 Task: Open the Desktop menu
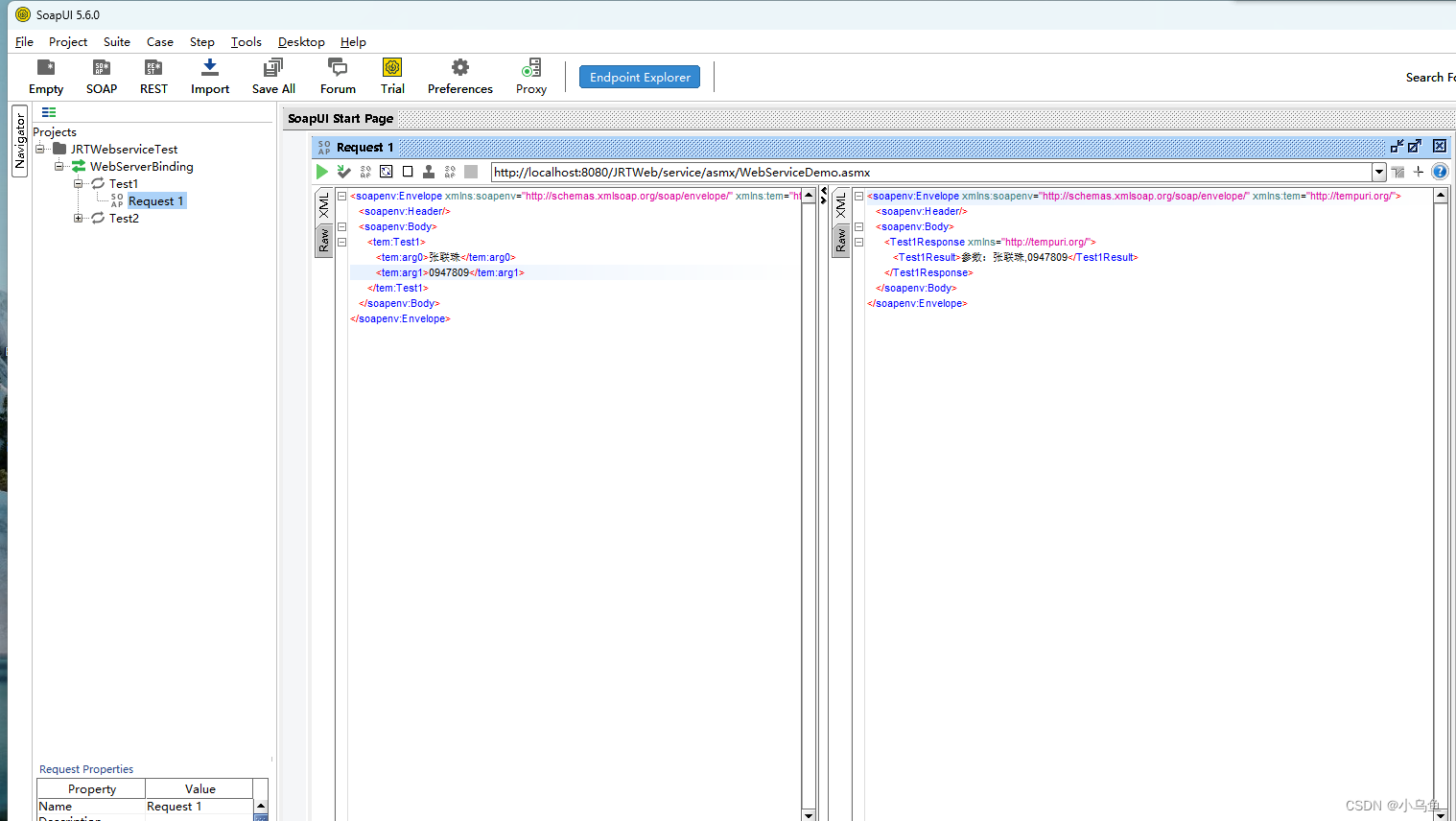pyautogui.click(x=301, y=41)
